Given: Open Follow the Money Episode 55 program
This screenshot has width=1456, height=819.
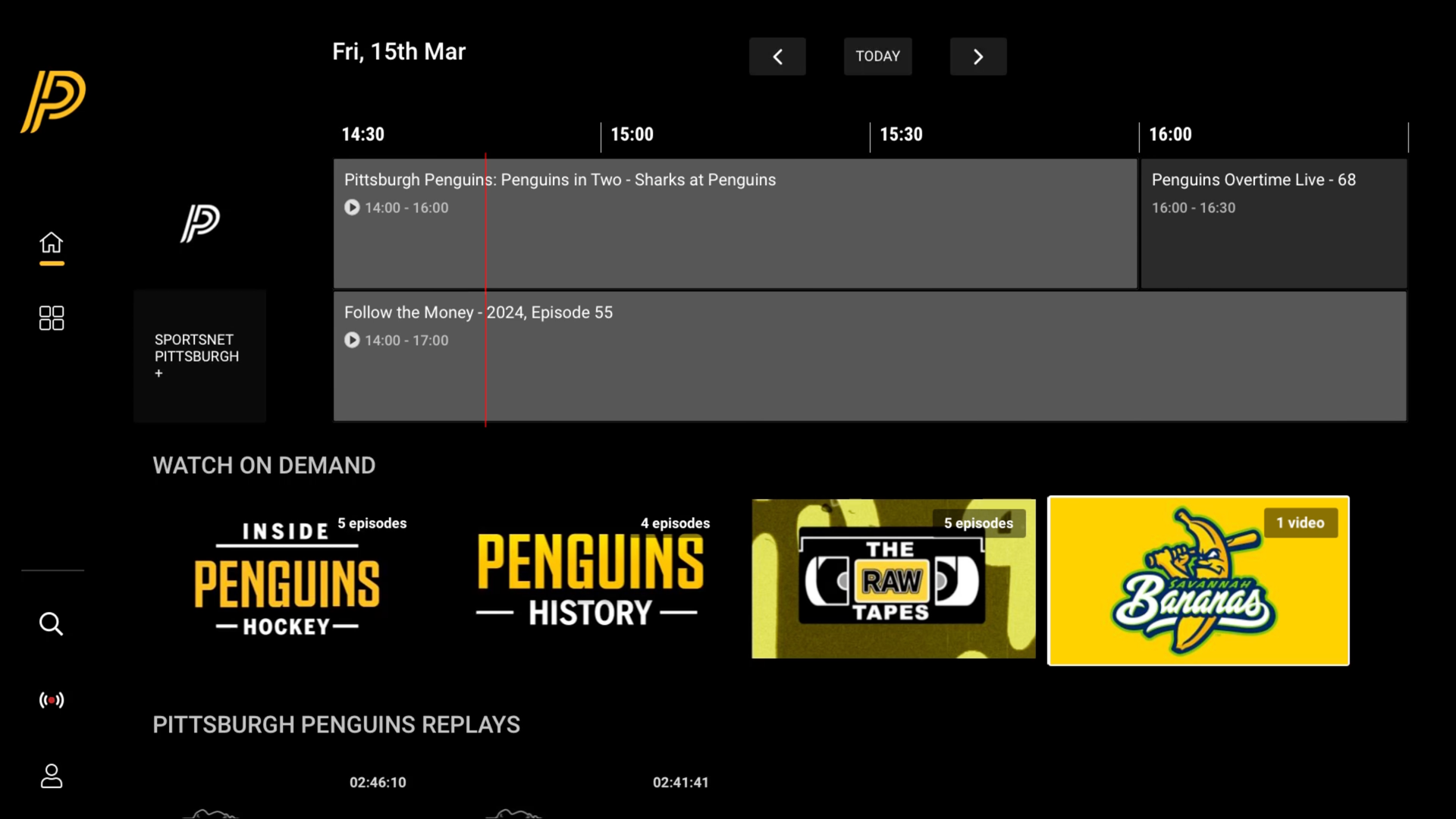Looking at the screenshot, I should [x=871, y=356].
